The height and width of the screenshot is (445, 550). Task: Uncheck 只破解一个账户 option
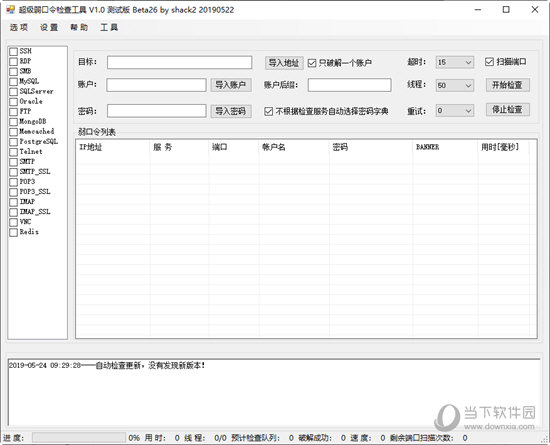(x=312, y=63)
